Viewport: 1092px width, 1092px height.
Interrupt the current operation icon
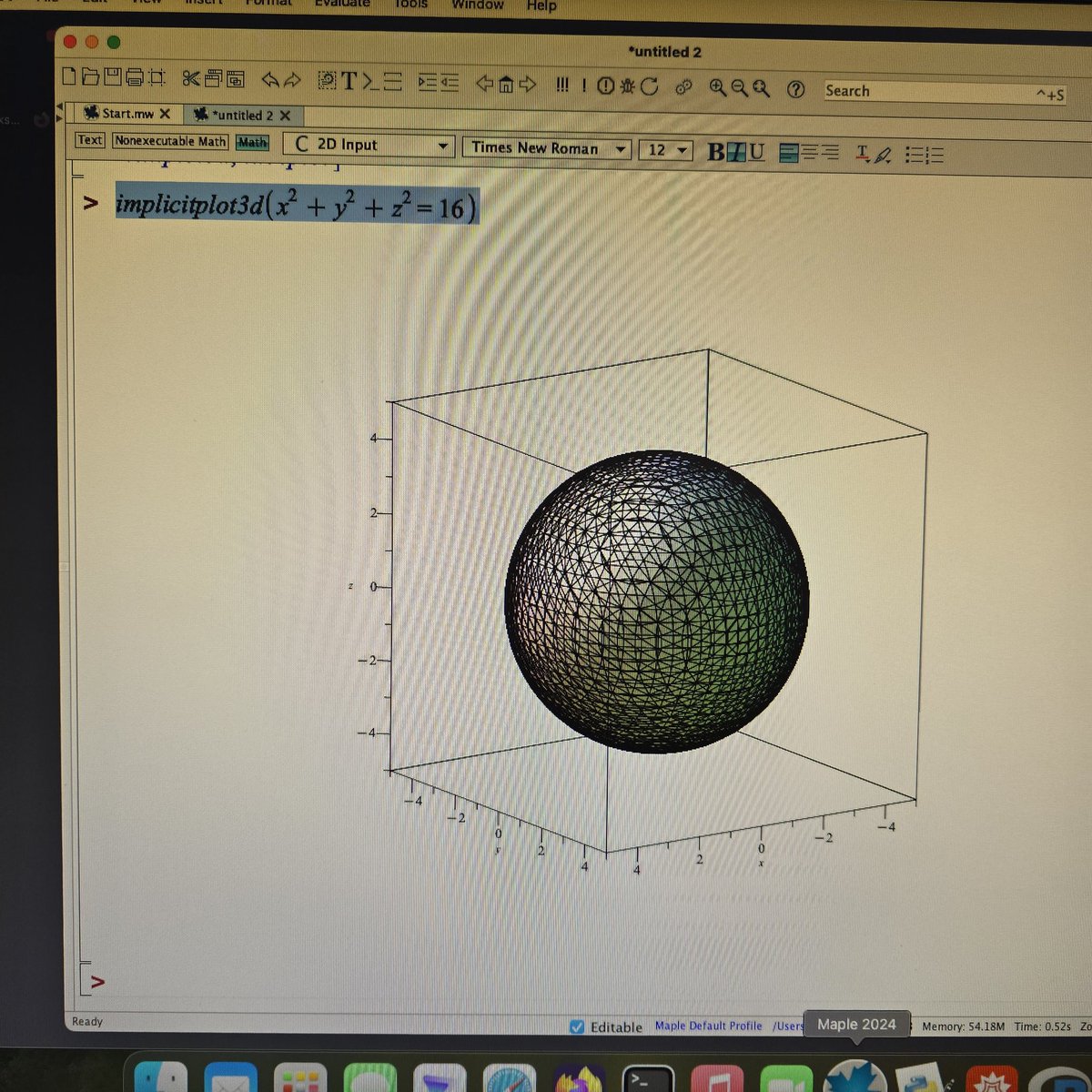coord(605,86)
